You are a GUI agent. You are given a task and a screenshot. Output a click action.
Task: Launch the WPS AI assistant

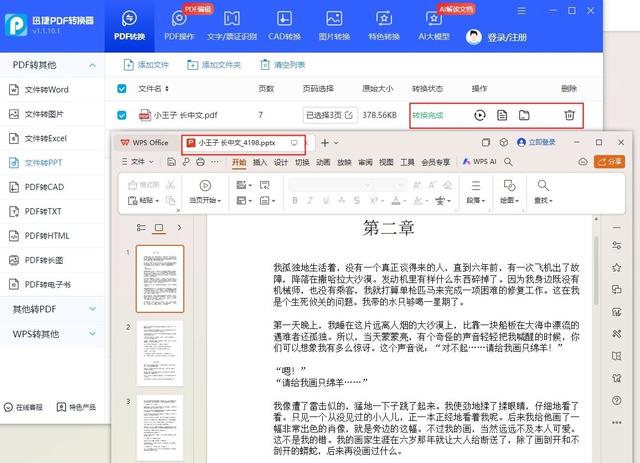click(x=480, y=162)
